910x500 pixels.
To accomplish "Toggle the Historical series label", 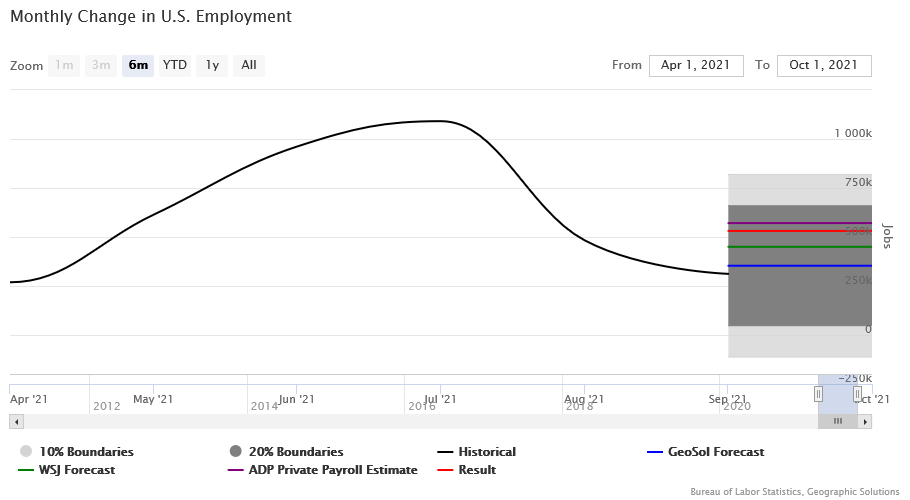I will [x=487, y=452].
